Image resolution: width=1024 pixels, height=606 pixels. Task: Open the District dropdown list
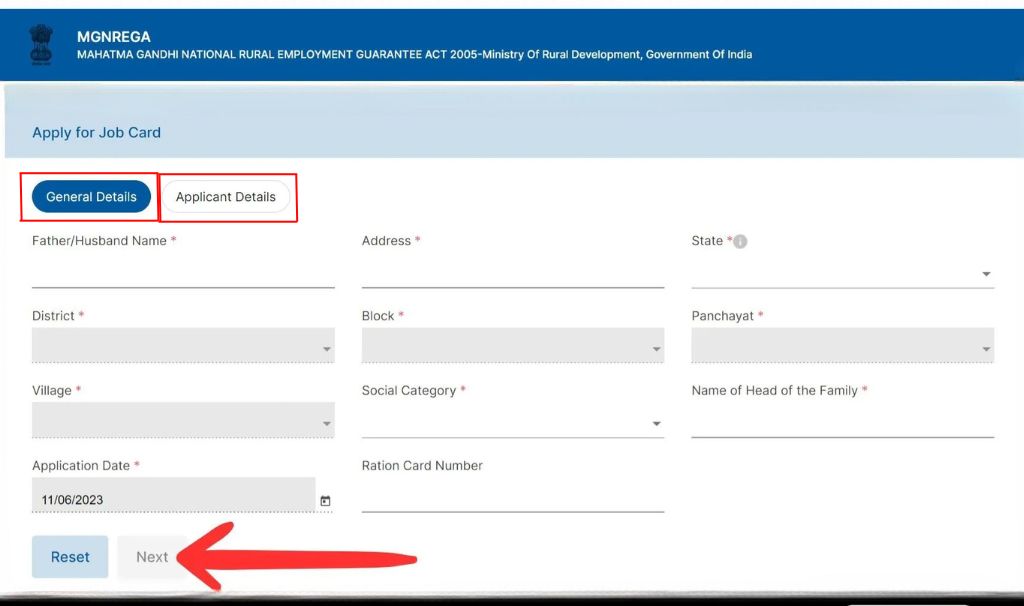183,346
